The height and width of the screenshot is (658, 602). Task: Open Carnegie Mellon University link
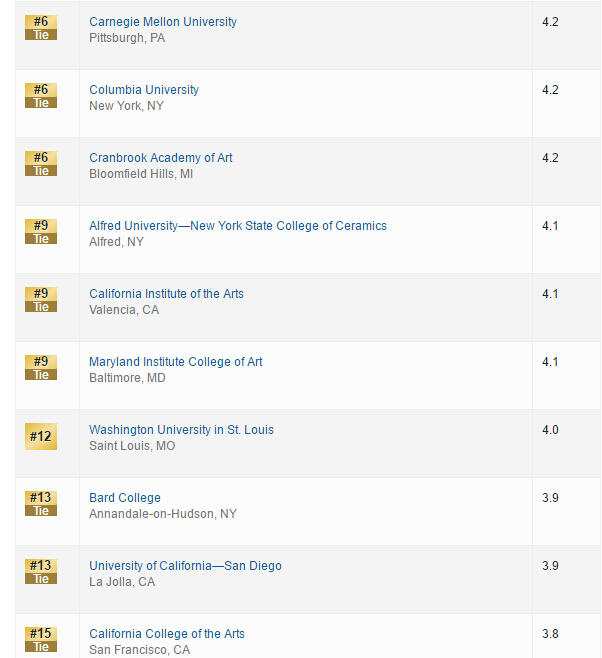click(163, 22)
